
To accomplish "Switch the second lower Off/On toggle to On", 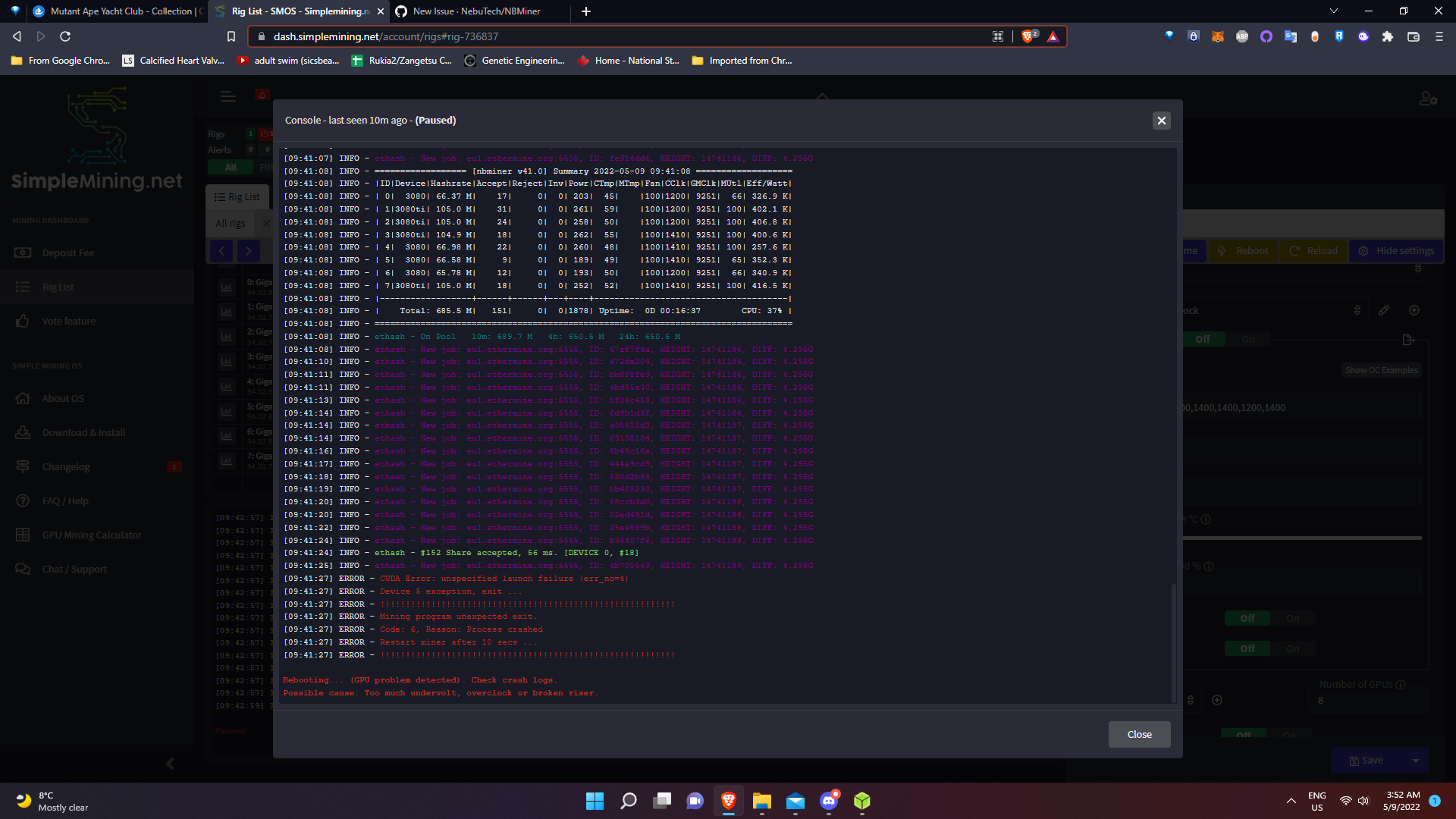I will click(x=1293, y=648).
